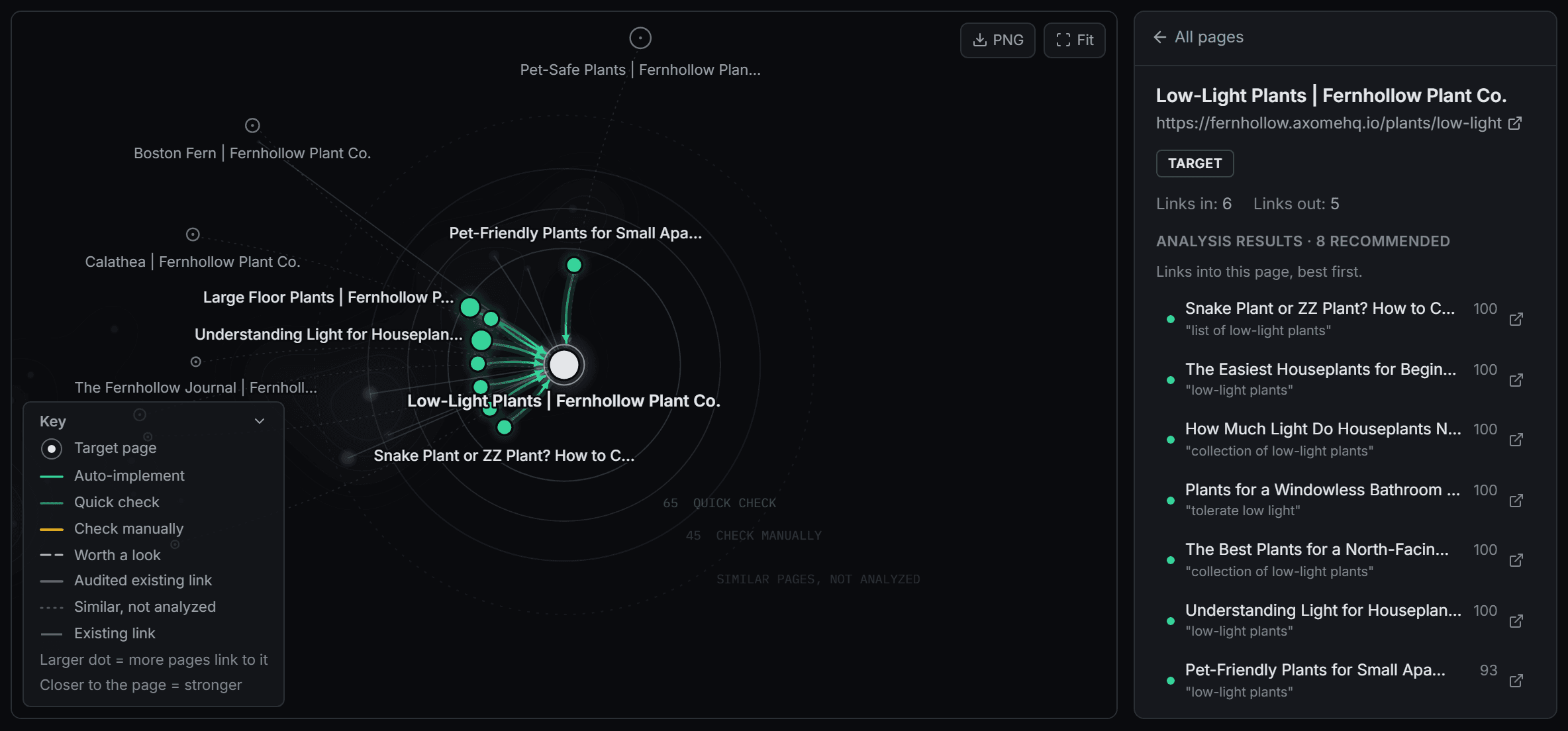Click the Low-Light Plants graph label

click(x=563, y=401)
